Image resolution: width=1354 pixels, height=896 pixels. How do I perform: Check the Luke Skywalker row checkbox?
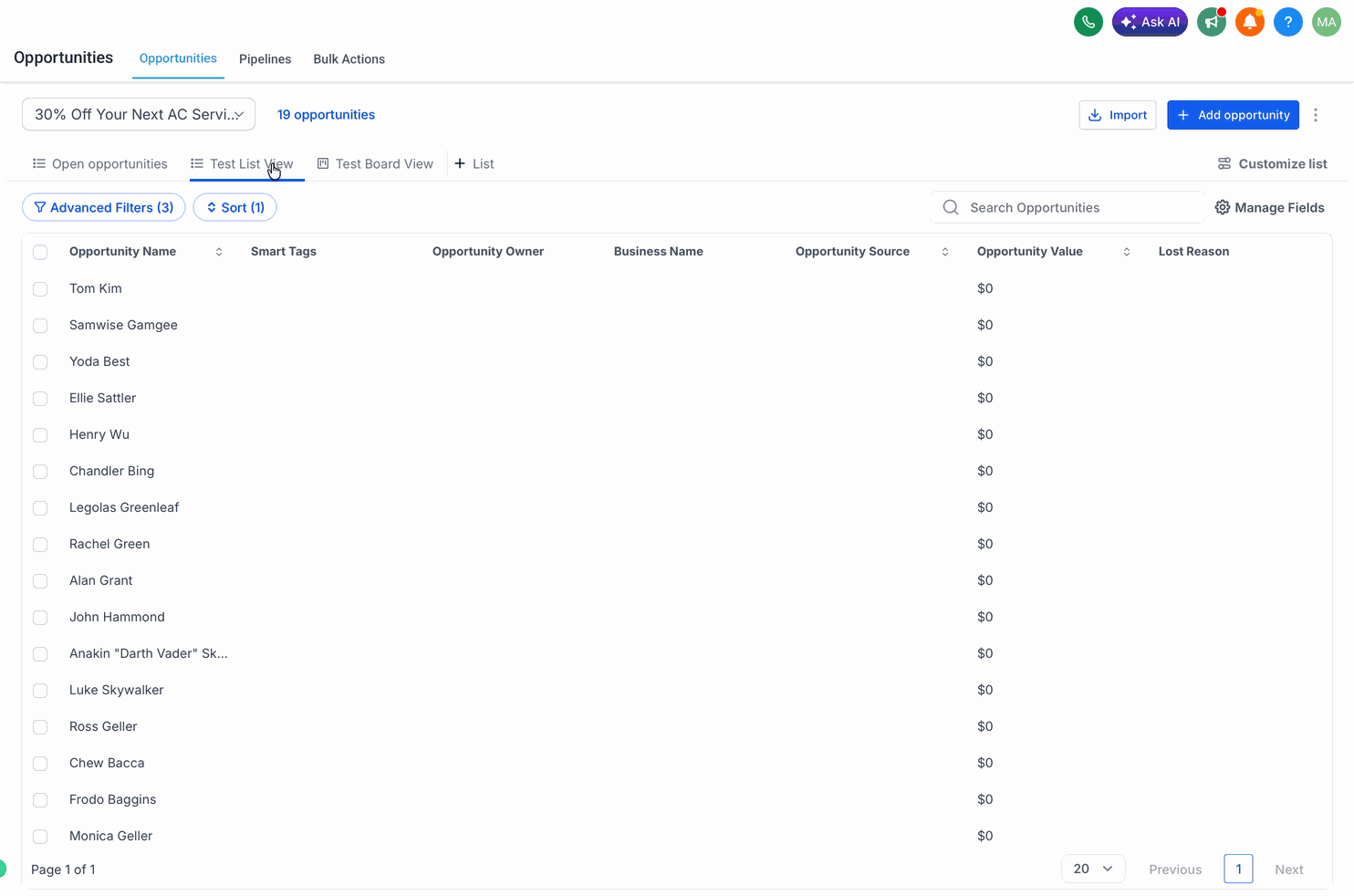coord(40,690)
